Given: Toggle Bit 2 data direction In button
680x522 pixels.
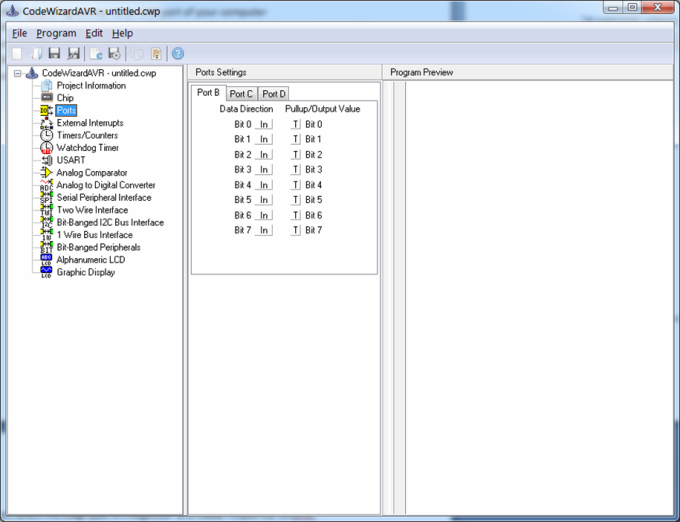Looking at the screenshot, I should coord(264,155).
